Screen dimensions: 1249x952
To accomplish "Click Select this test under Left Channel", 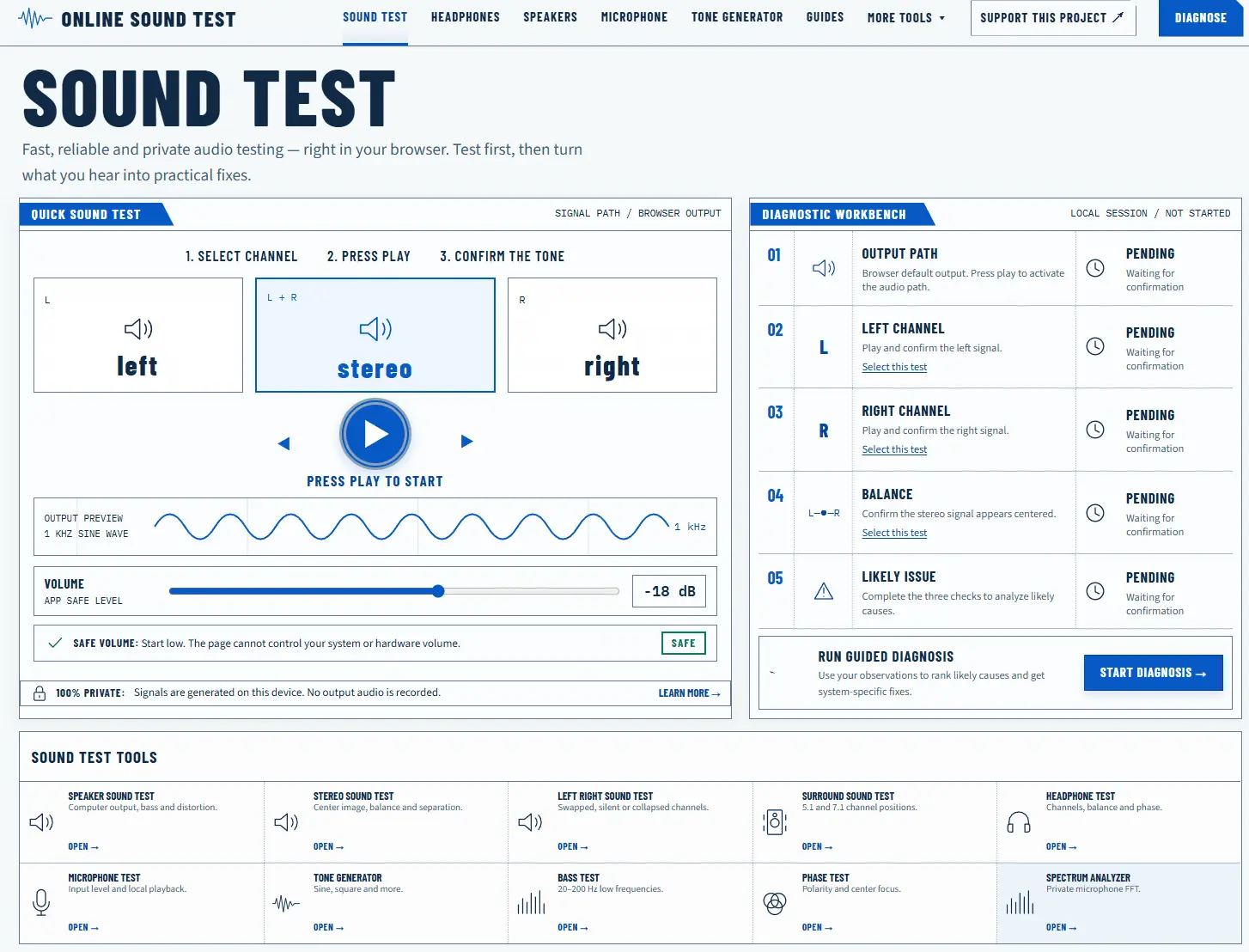I will tap(894, 367).
